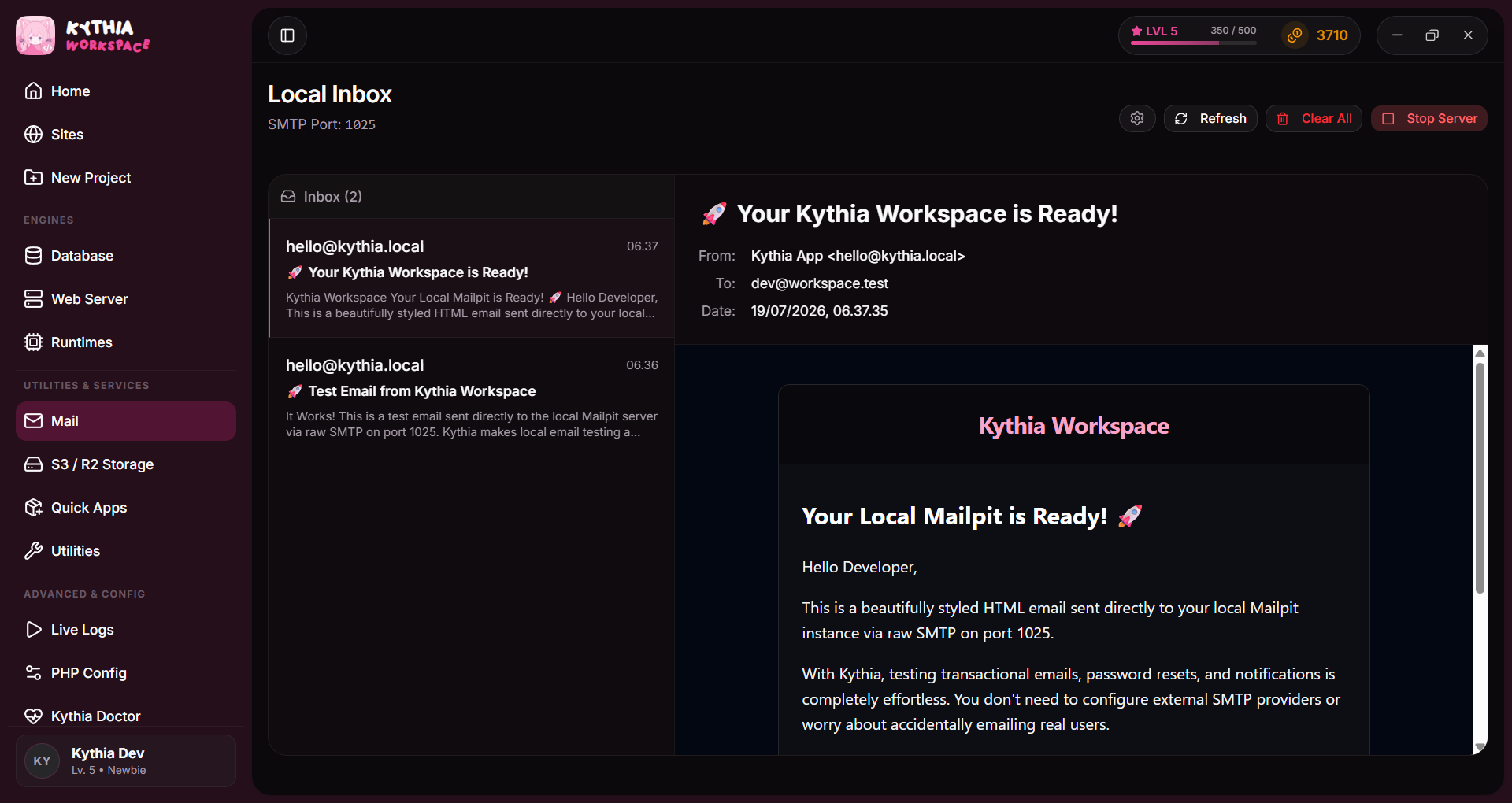The image size is (1512, 803).
Task: Select the Quick Apps menu item
Action: point(126,507)
